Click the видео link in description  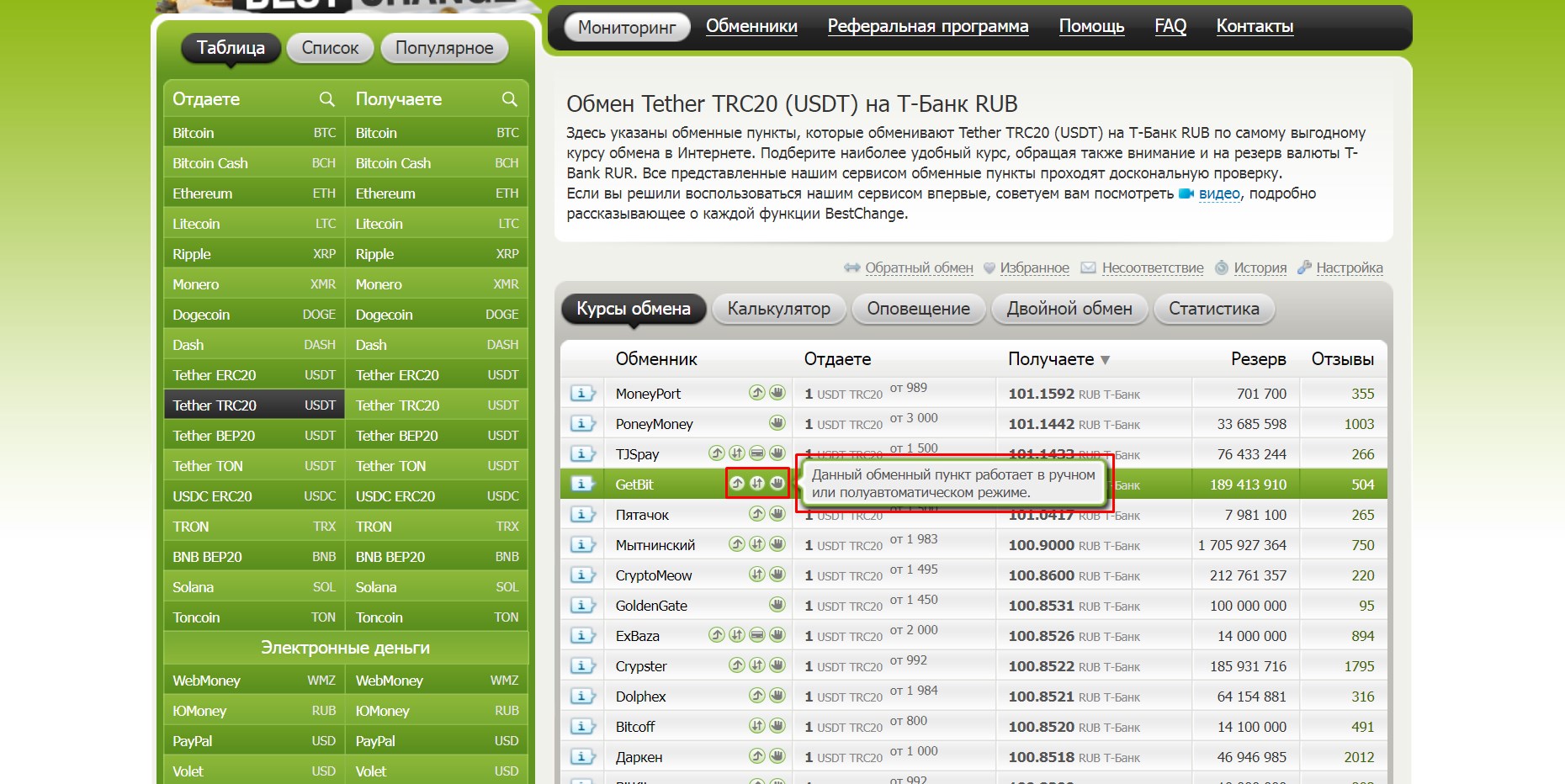[x=1219, y=193]
